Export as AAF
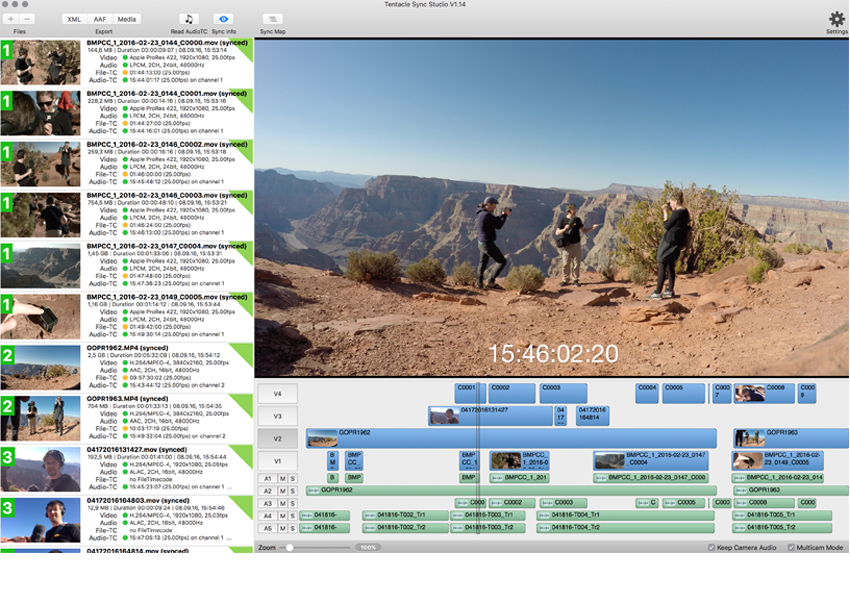 pos(101,19)
